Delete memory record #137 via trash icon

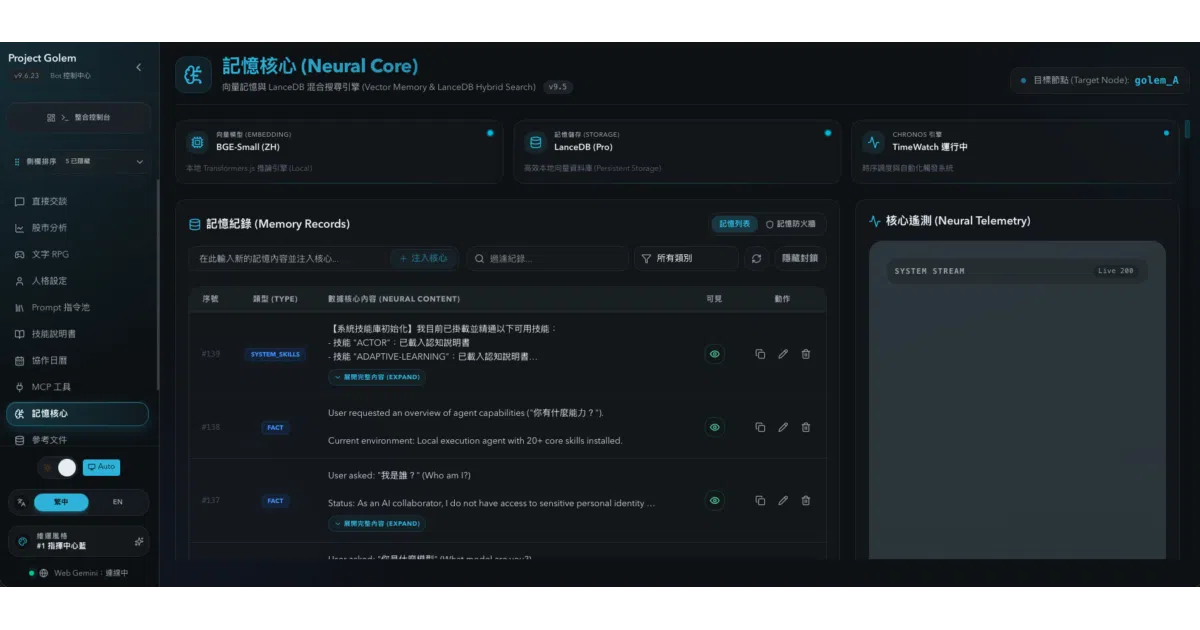click(806, 500)
